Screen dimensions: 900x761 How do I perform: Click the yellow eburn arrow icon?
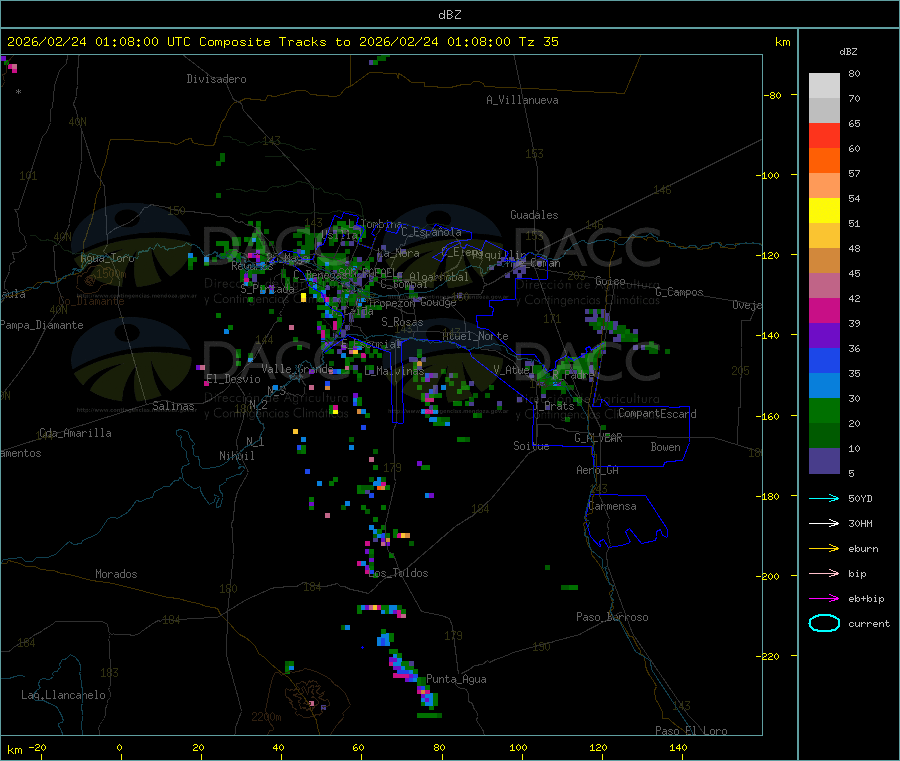tap(824, 549)
